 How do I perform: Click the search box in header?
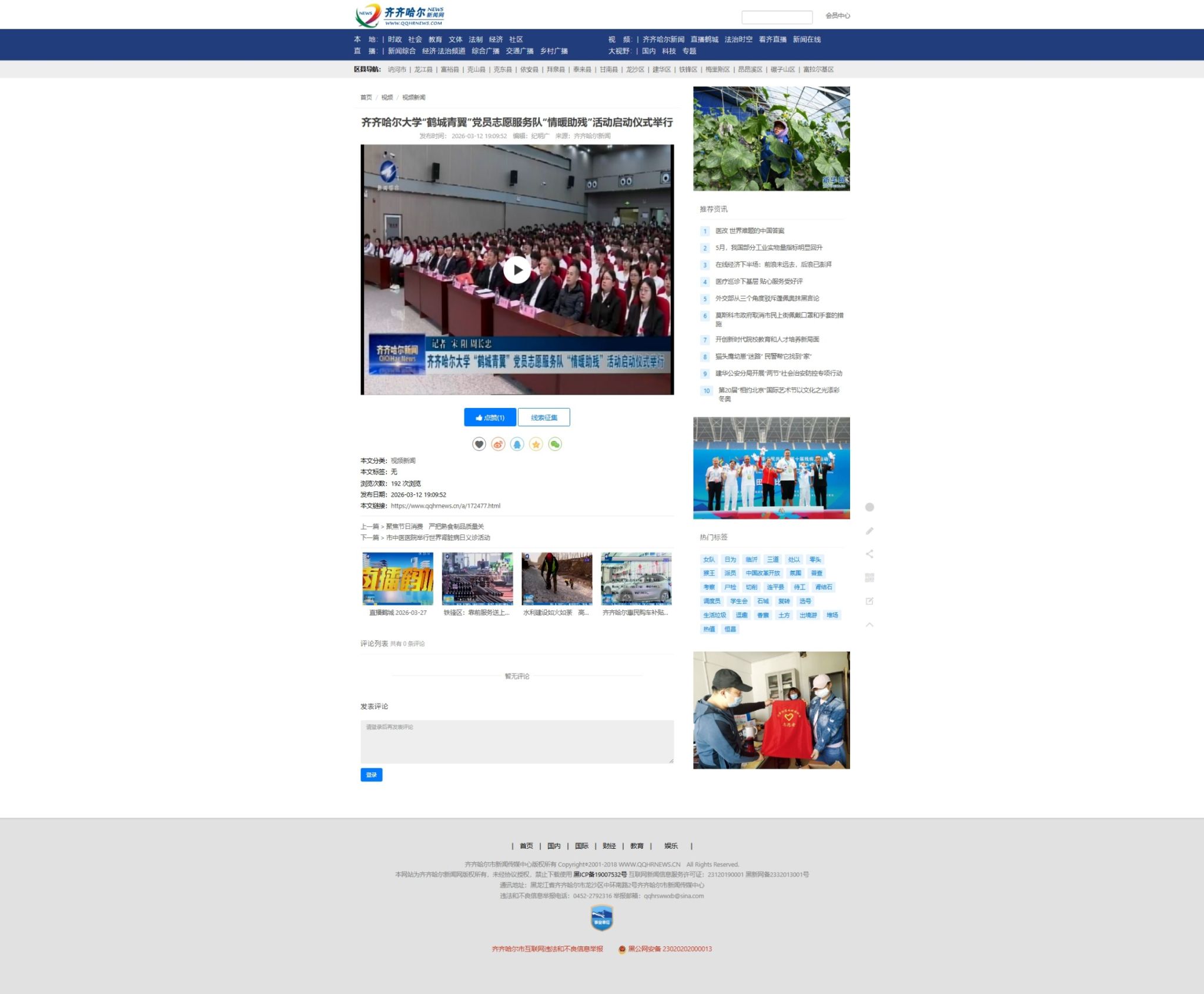(x=777, y=17)
